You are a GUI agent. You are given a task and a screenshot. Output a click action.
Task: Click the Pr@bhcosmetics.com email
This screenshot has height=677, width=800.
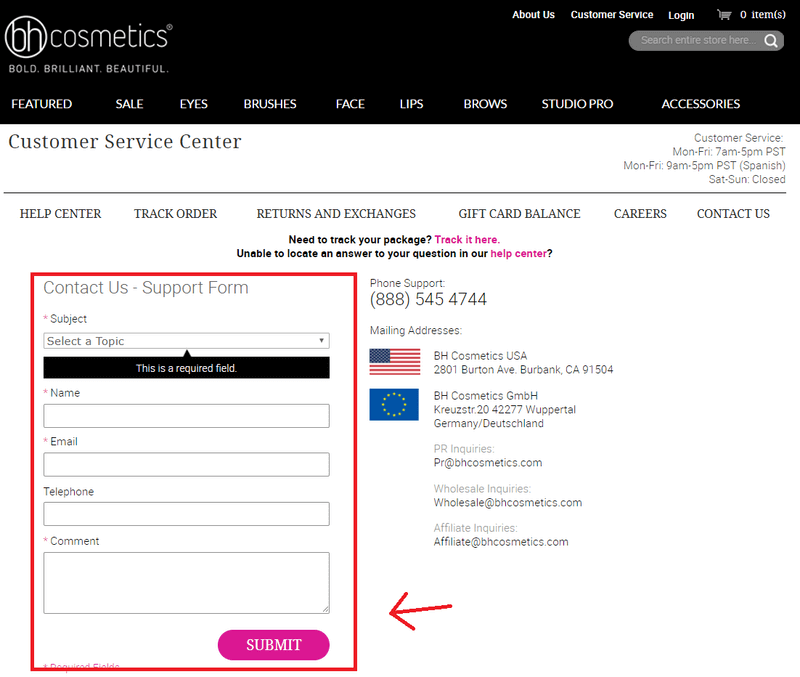488,463
